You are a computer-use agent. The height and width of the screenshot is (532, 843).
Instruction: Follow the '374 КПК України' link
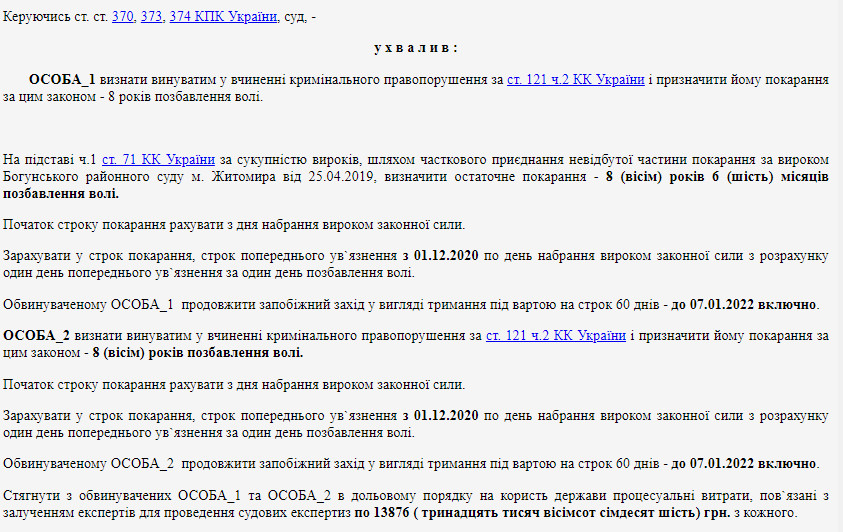(222, 17)
